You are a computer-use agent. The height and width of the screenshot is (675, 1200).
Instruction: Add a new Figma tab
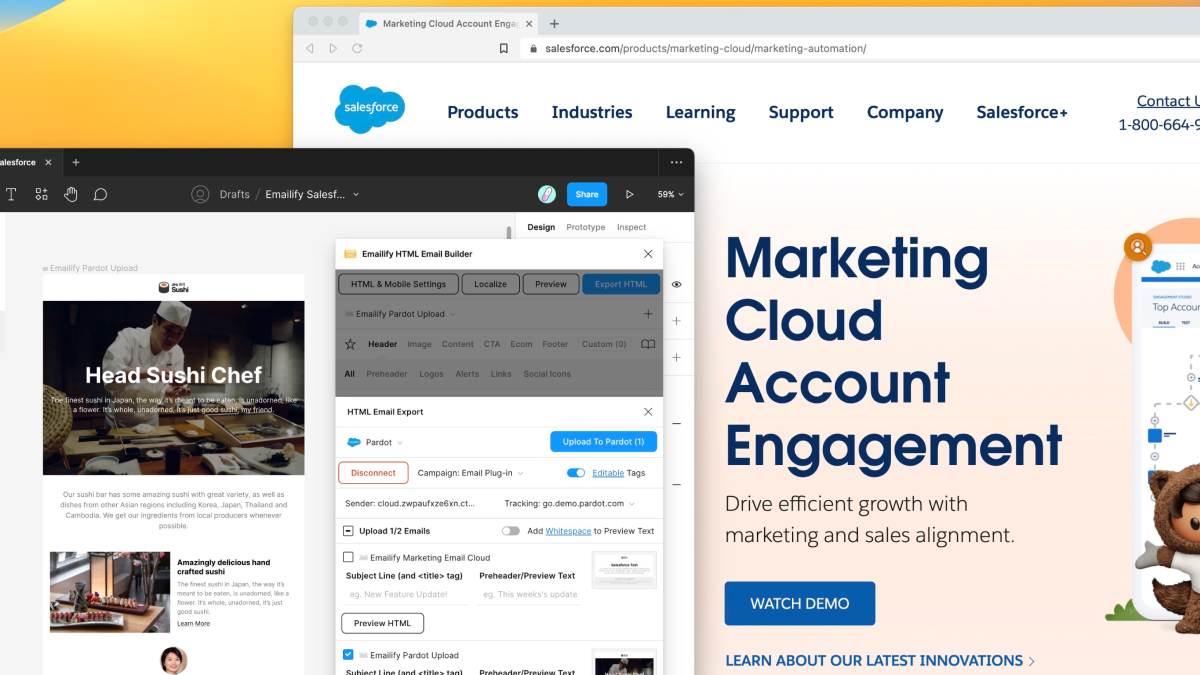point(76,162)
